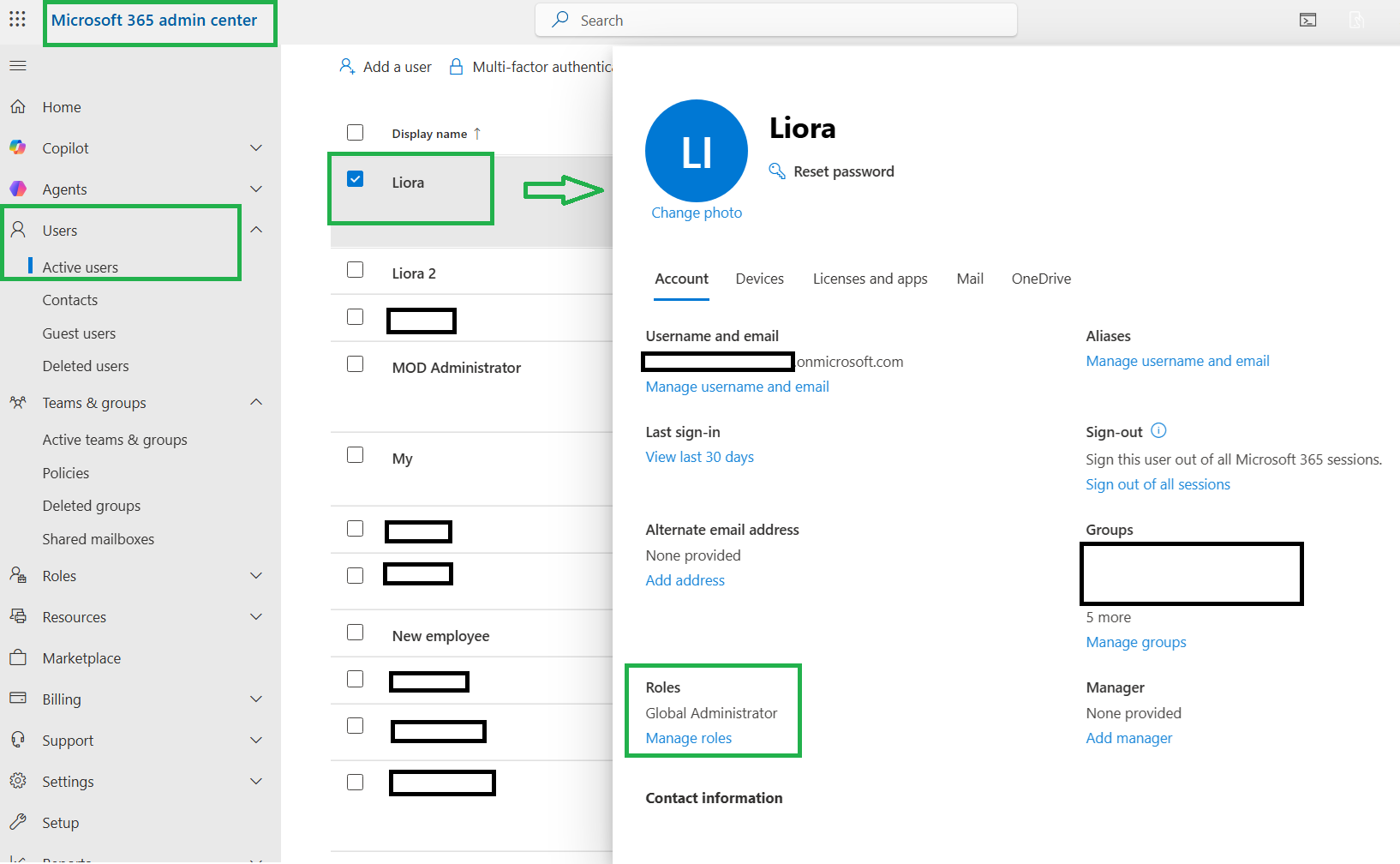Click the Users person icon
The image size is (1400, 864).
pos(18,230)
